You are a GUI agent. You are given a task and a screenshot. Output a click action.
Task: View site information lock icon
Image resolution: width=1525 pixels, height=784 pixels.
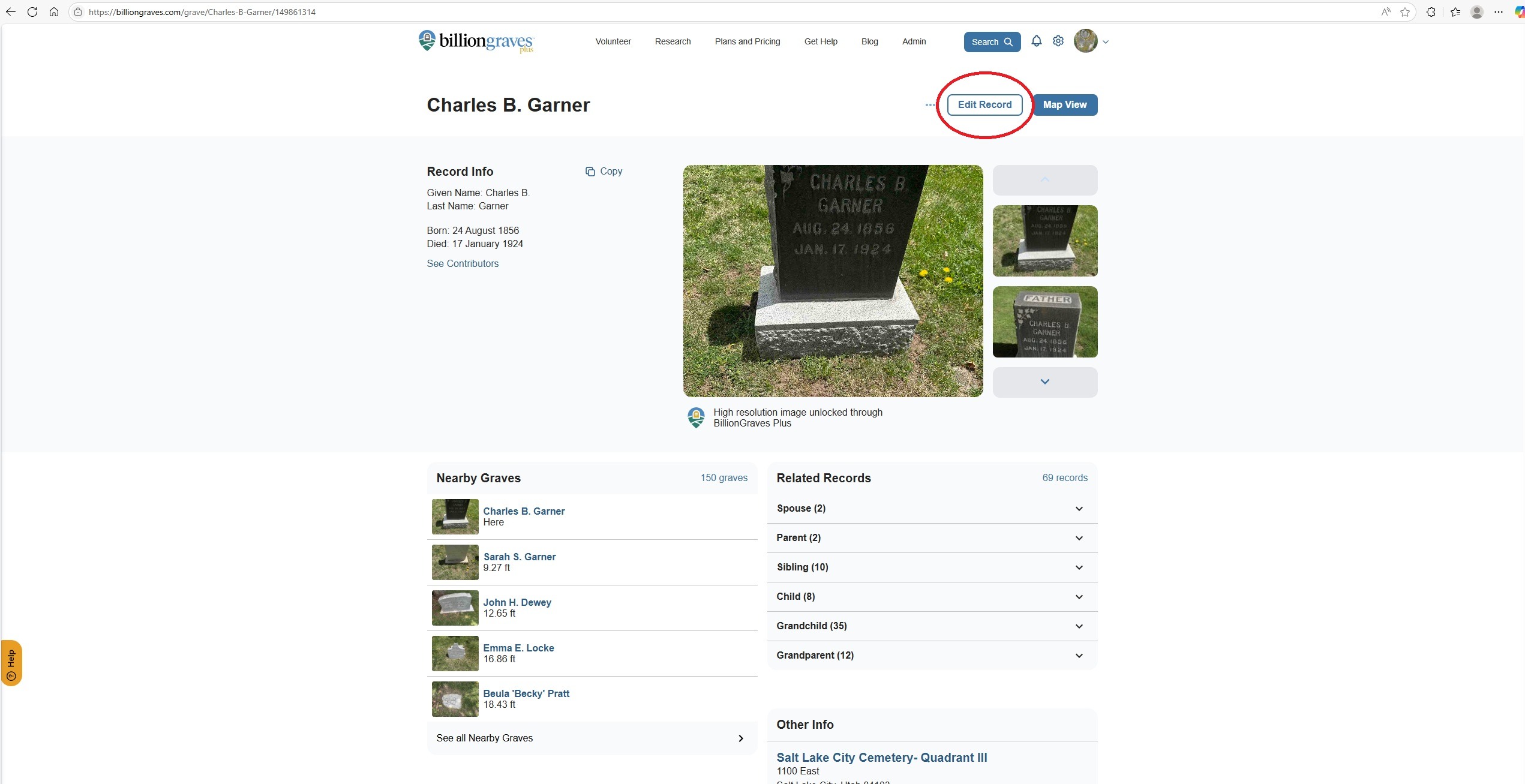[x=78, y=12]
